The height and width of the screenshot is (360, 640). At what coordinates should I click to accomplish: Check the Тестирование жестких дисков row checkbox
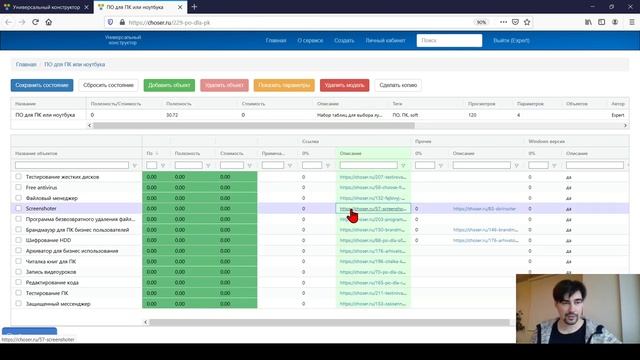pos(18,177)
